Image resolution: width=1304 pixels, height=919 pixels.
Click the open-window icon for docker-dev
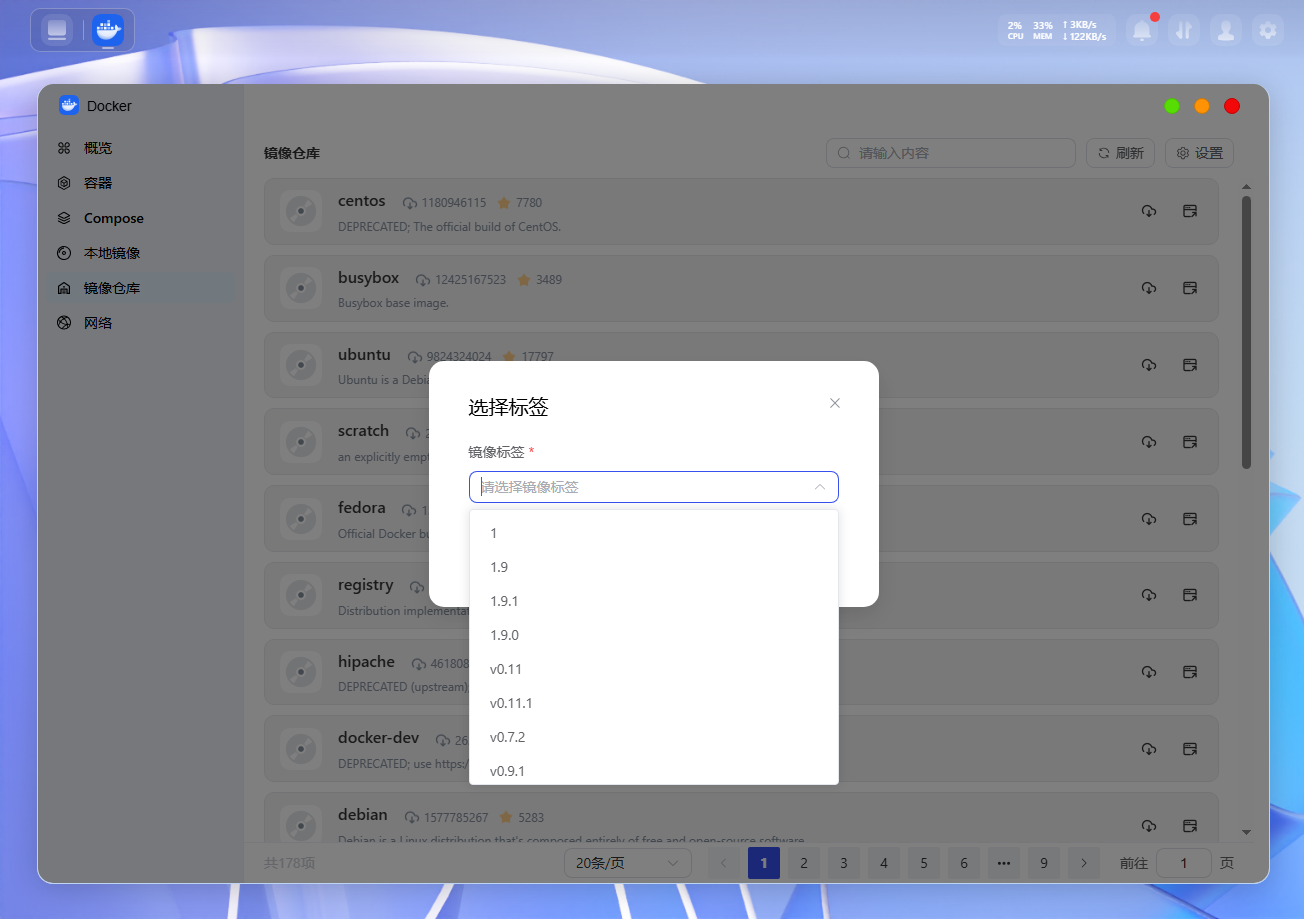pos(1190,749)
